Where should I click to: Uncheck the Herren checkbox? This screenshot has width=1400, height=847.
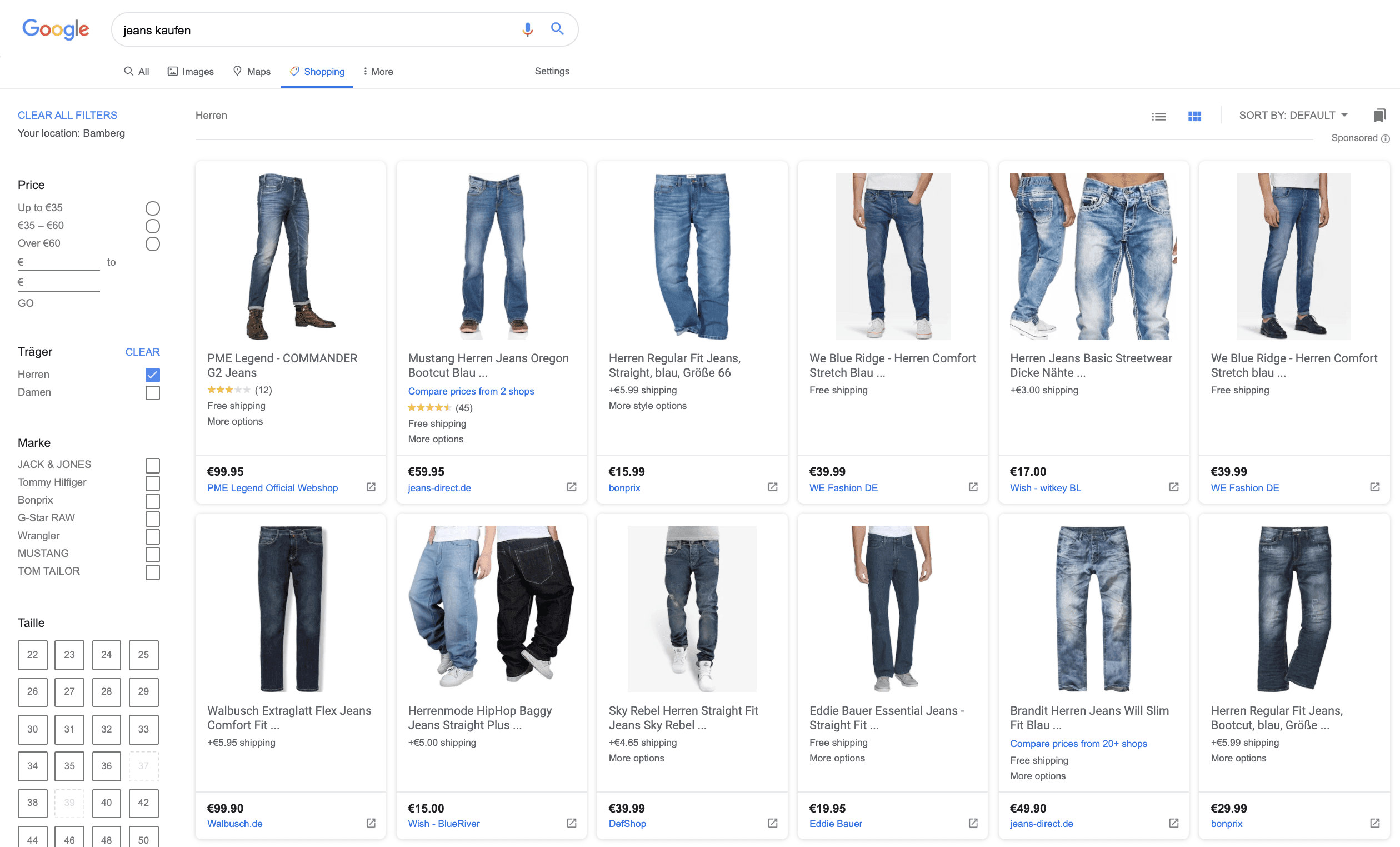[x=152, y=375]
